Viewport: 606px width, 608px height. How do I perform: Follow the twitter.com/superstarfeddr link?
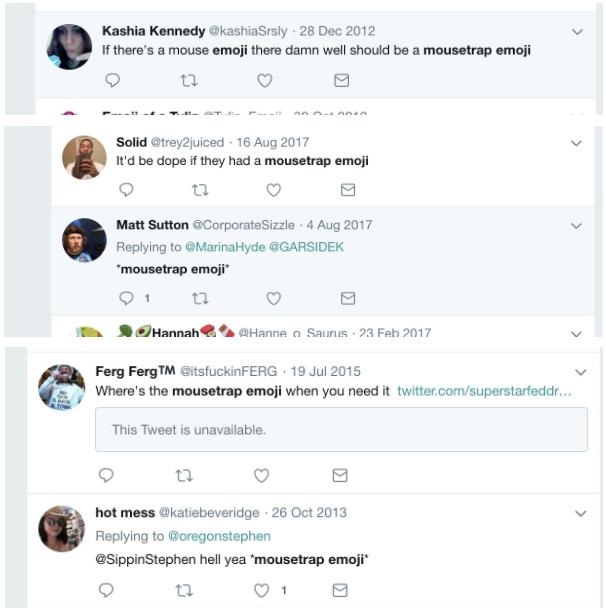pyautogui.click(x=484, y=391)
